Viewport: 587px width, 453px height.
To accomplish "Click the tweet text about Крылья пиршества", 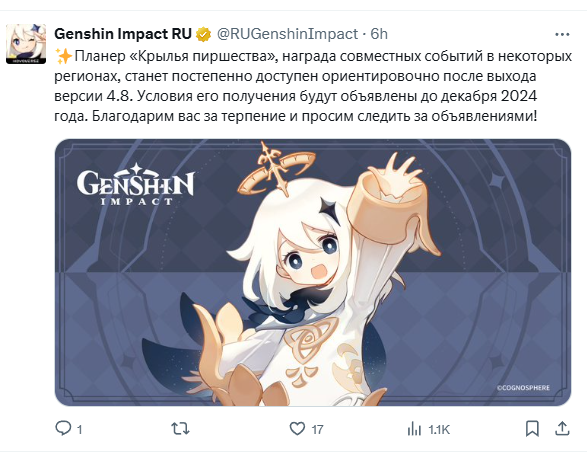I will click(x=313, y=86).
